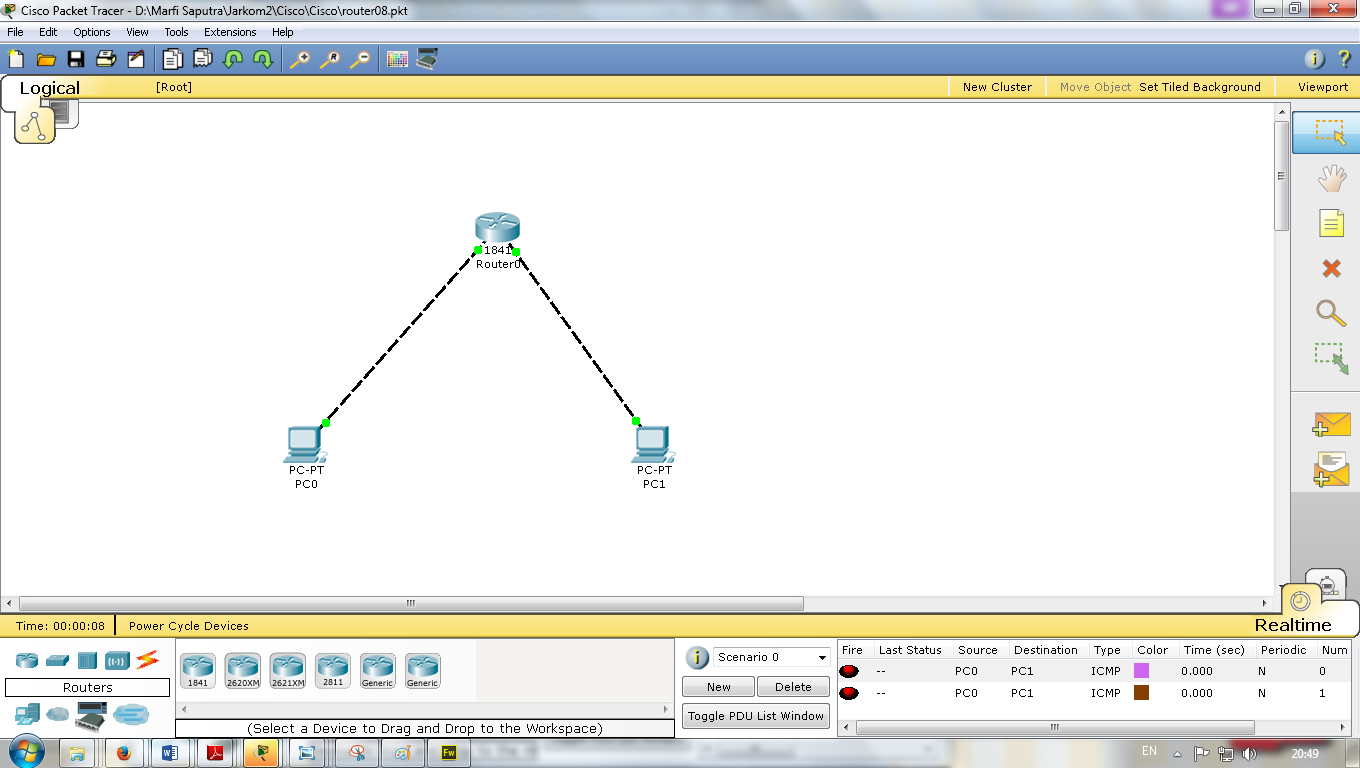Open the View menu
Screen dimensions: 1360x768
[137, 32]
